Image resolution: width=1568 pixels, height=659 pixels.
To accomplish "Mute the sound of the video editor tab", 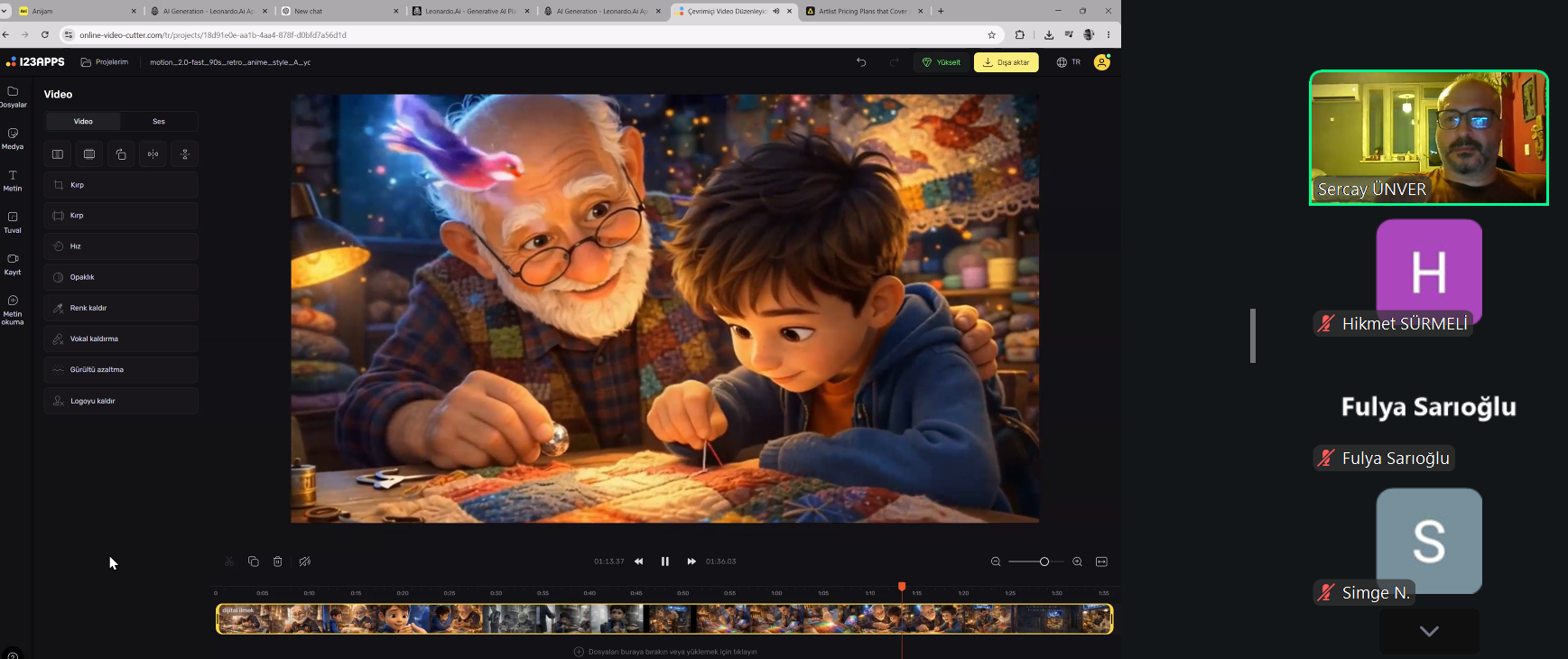I will point(776,12).
